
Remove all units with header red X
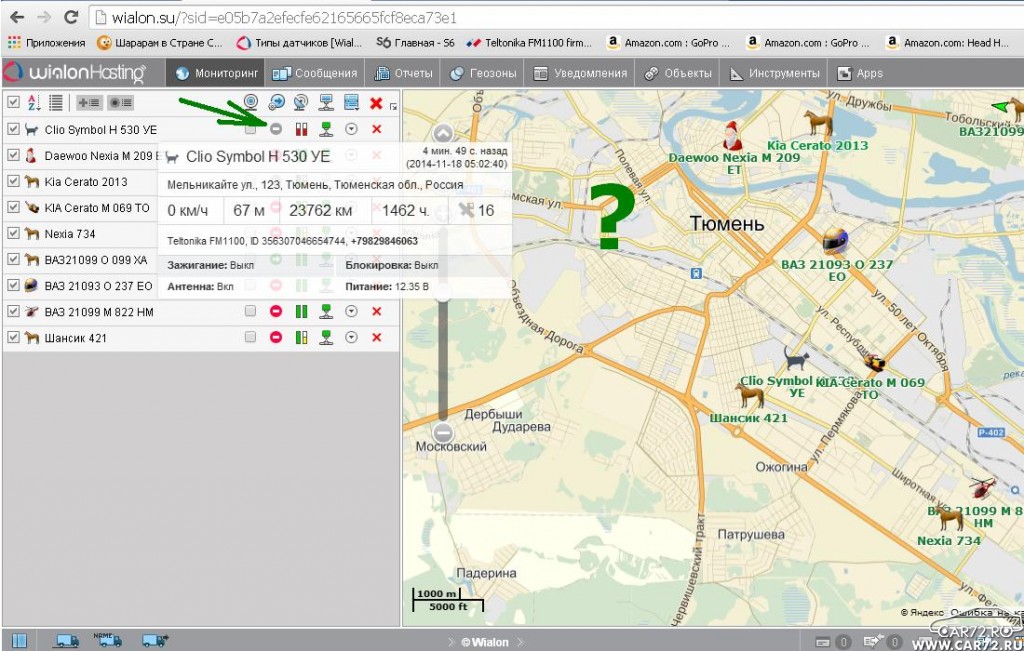click(x=376, y=103)
